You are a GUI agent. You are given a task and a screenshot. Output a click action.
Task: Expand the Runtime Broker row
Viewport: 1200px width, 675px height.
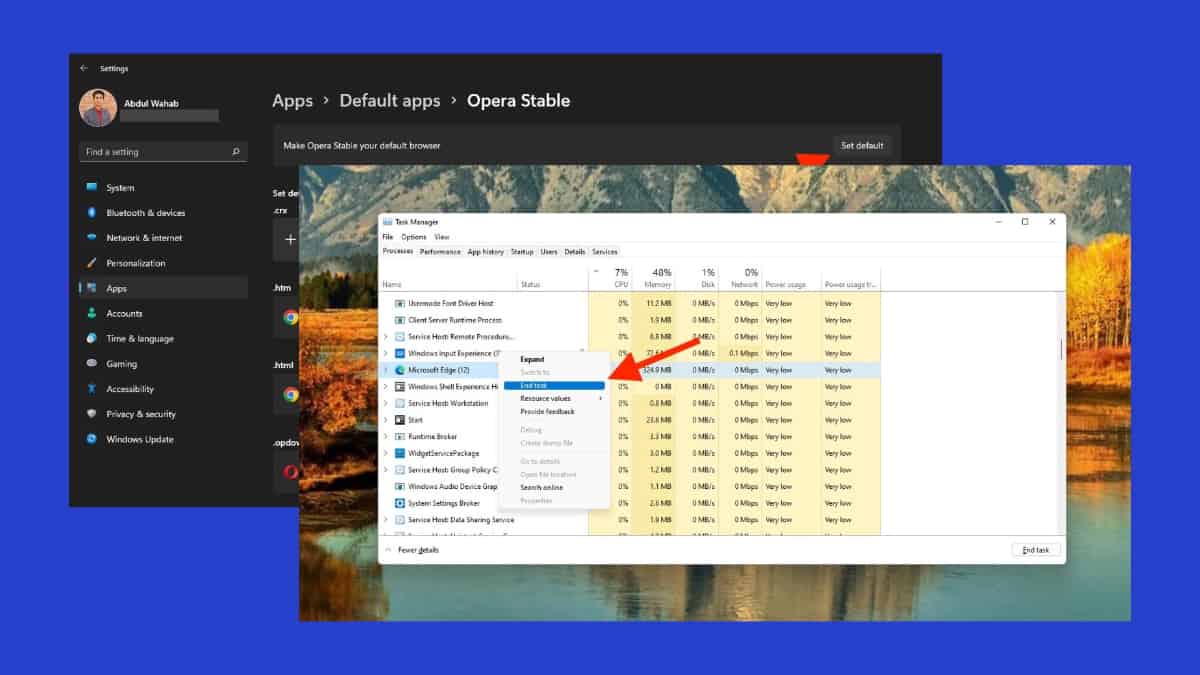pyautogui.click(x=386, y=437)
